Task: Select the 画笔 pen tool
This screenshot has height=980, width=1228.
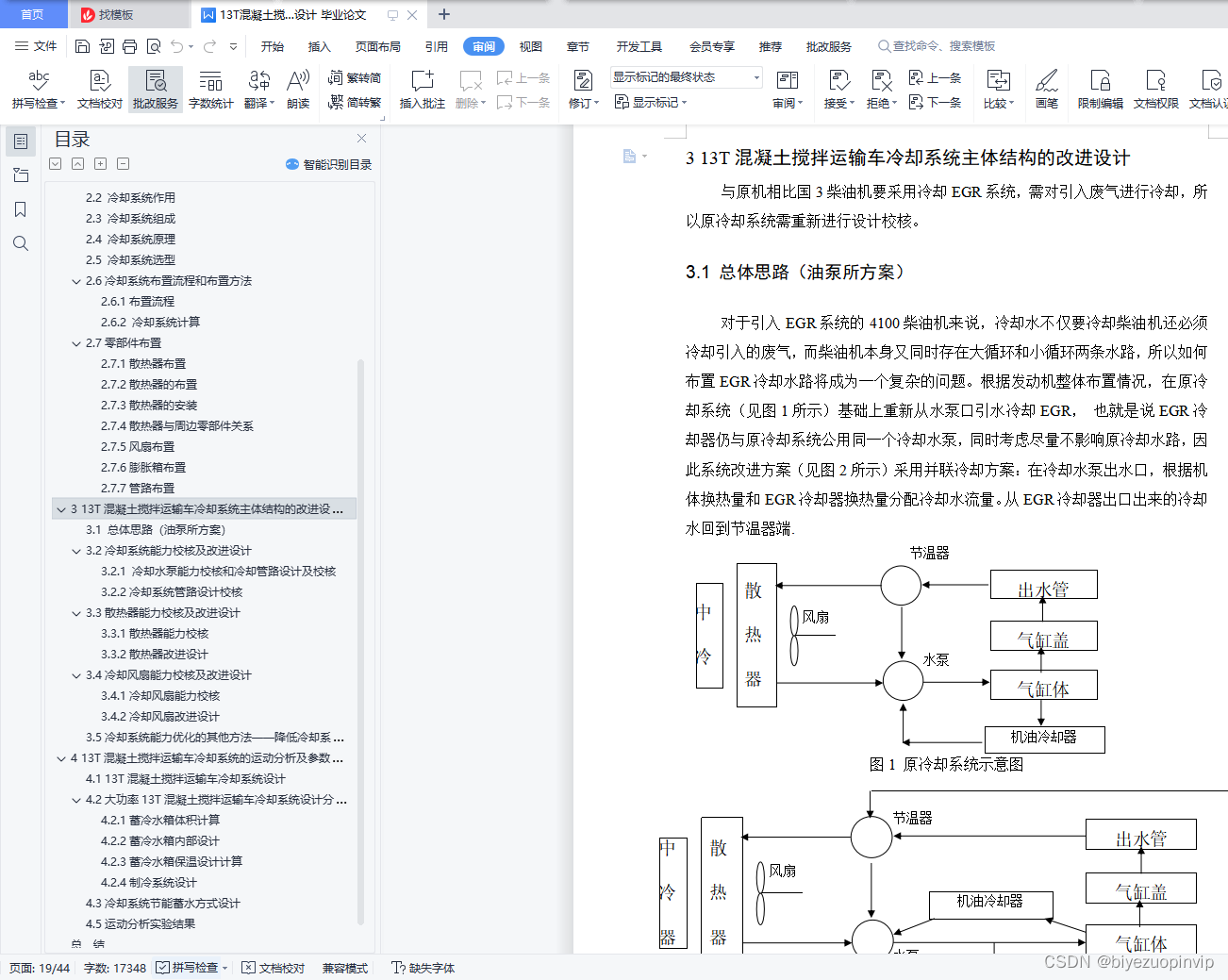Action: click(x=1047, y=90)
